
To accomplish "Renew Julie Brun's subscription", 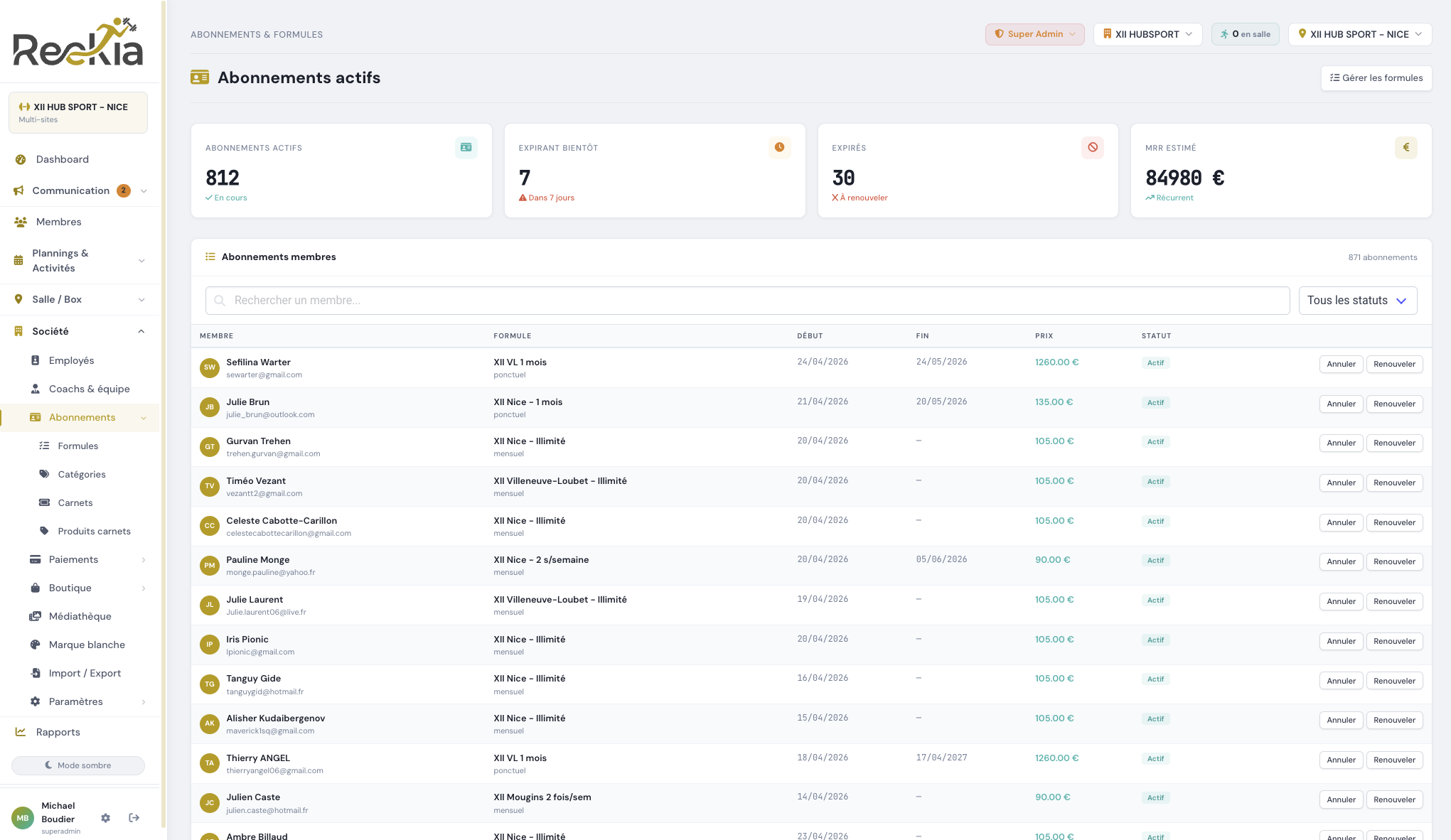I will point(1394,404).
